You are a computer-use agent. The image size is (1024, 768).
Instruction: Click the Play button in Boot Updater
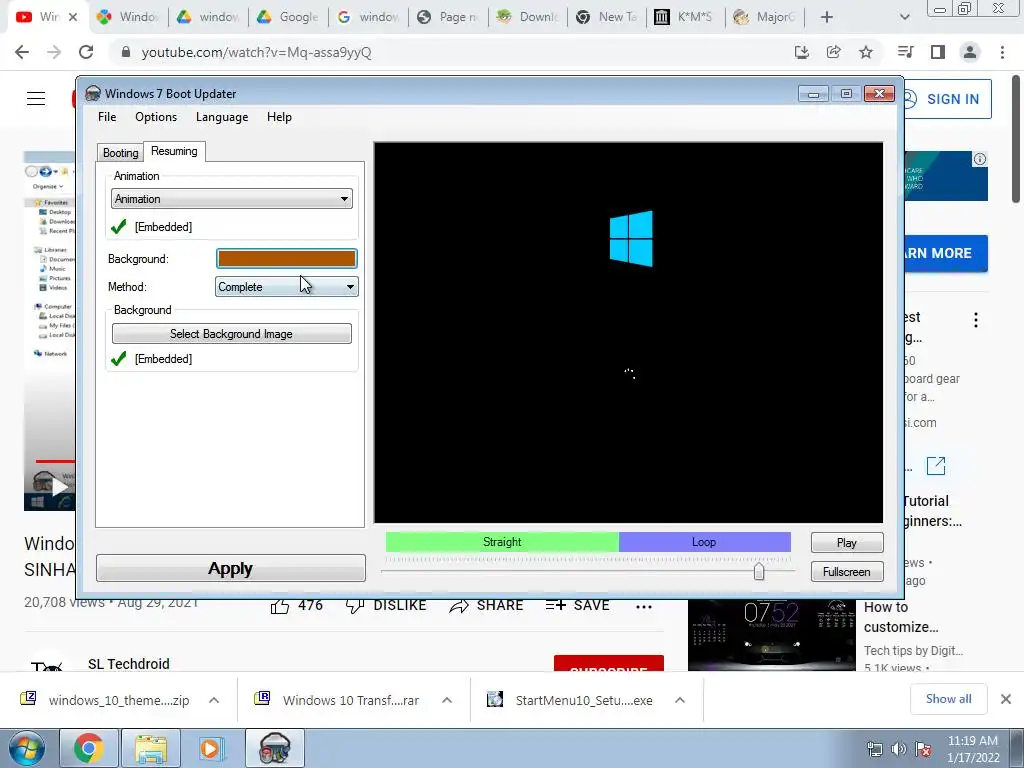point(847,543)
